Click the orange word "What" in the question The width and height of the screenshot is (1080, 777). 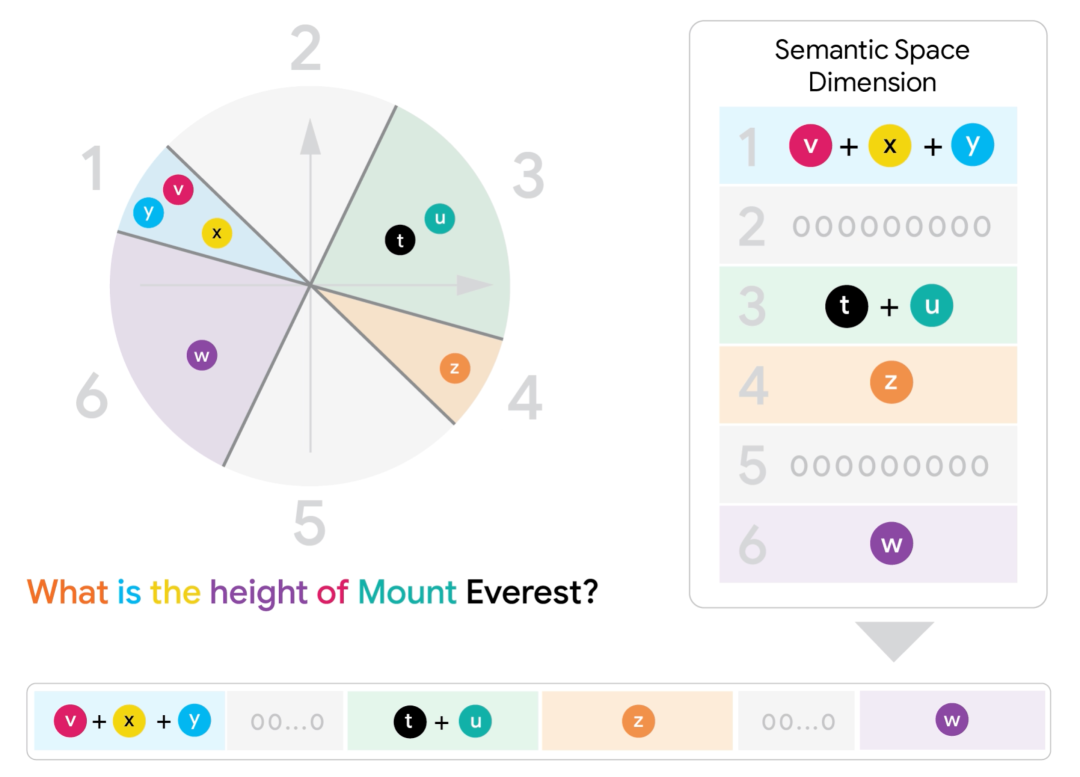(x=68, y=592)
